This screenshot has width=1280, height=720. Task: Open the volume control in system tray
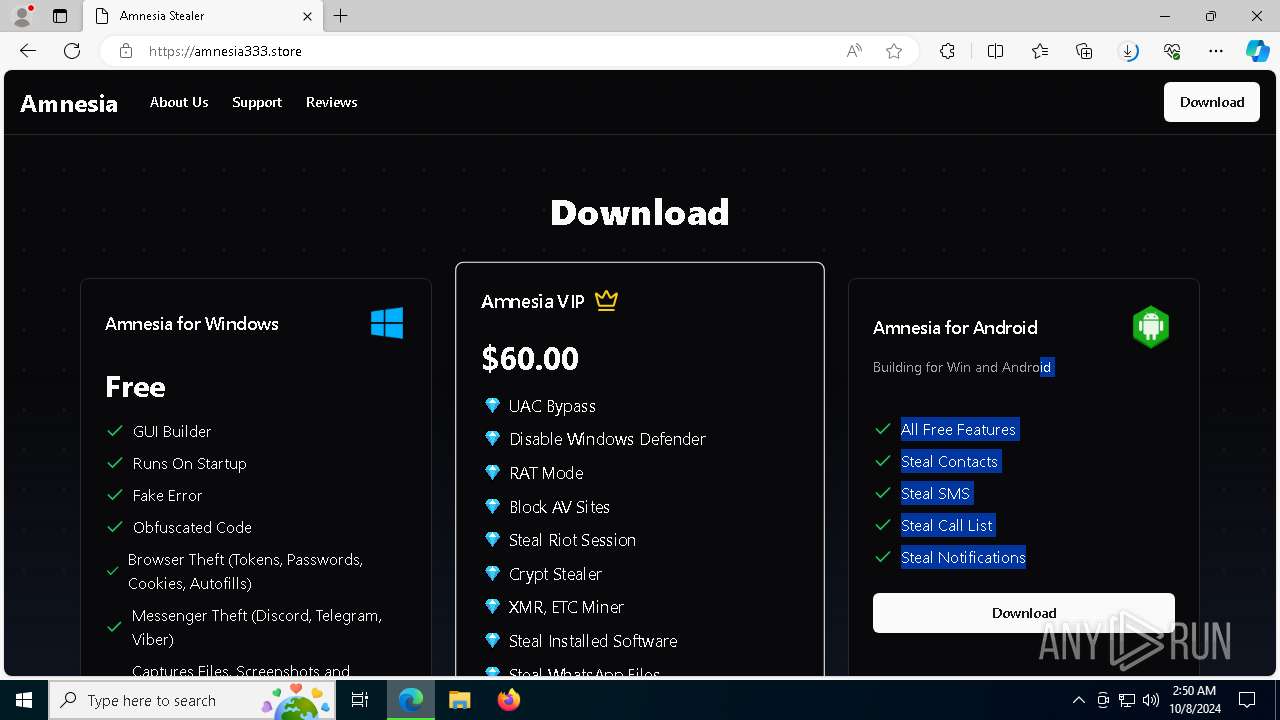tap(1150, 700)
